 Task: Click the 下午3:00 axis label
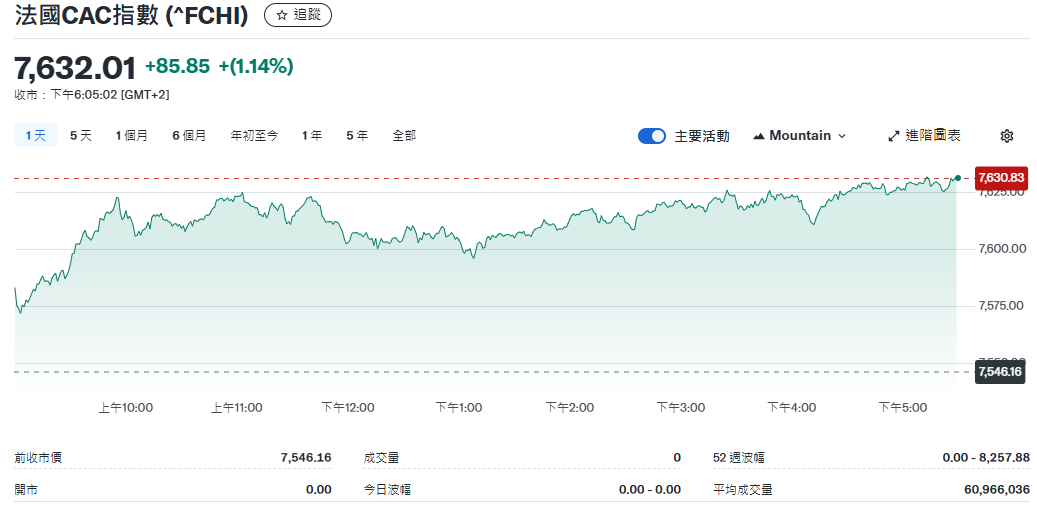tap(681, 408)
